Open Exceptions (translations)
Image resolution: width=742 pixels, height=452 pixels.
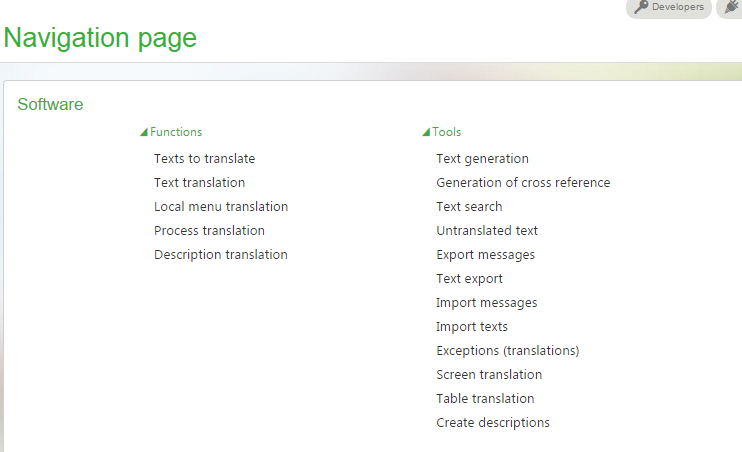507,351
